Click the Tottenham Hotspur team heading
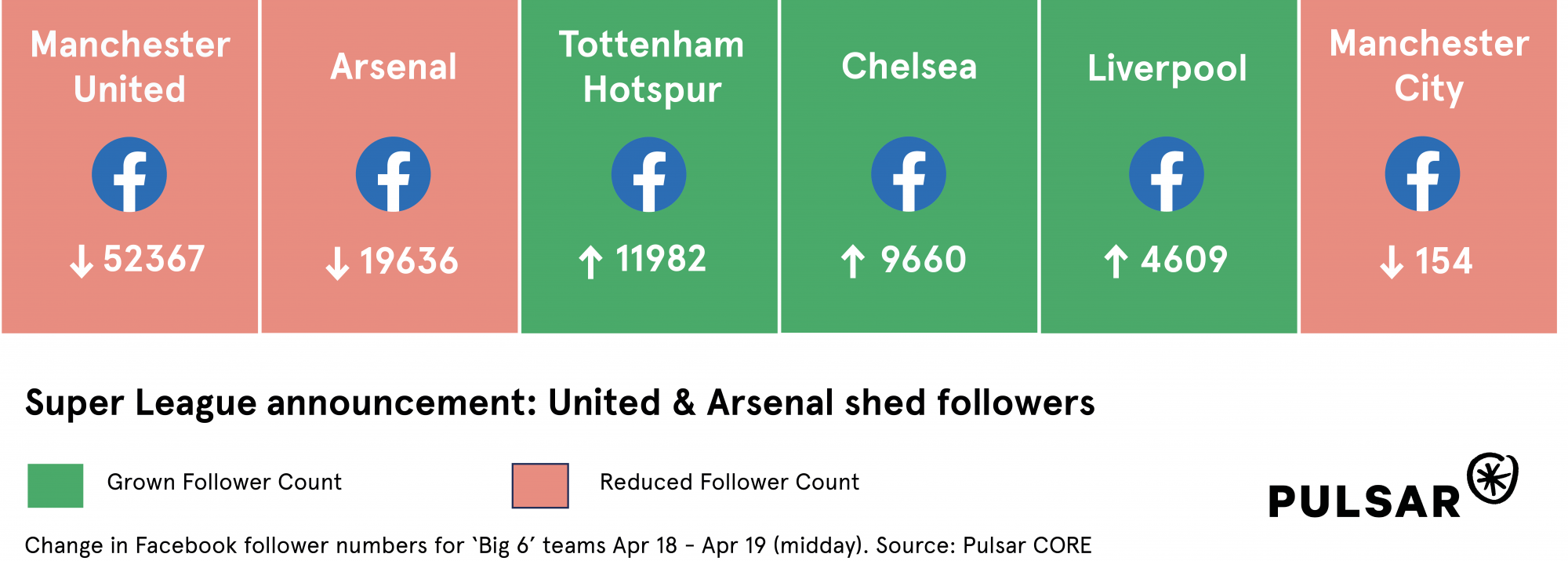 [652, 67]
